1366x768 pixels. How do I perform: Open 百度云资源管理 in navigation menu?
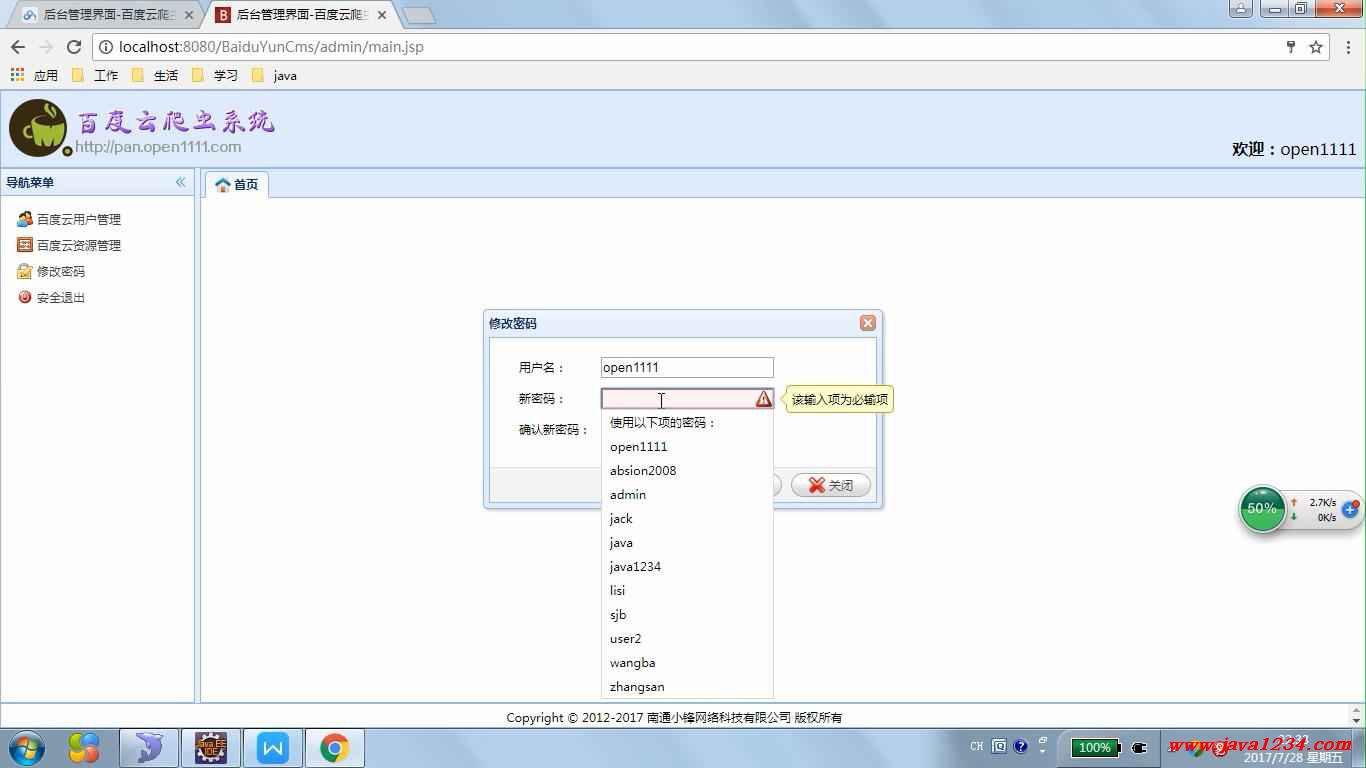(69, 245)
